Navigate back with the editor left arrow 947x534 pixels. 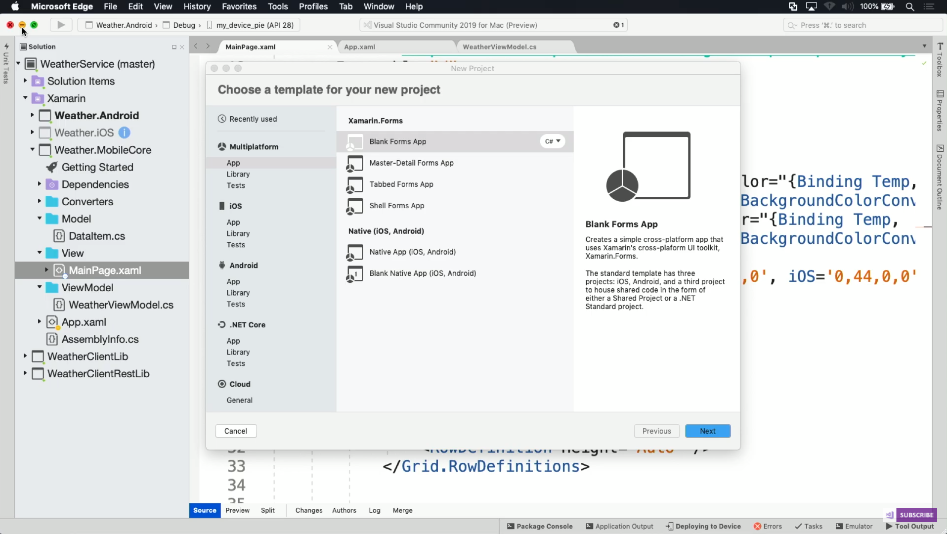[196, 47]
